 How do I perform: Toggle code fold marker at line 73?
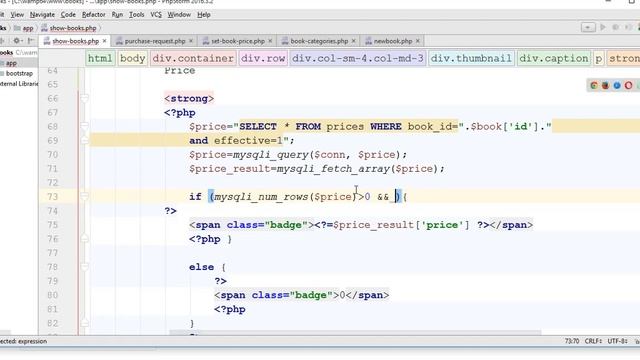click(84, 197)
